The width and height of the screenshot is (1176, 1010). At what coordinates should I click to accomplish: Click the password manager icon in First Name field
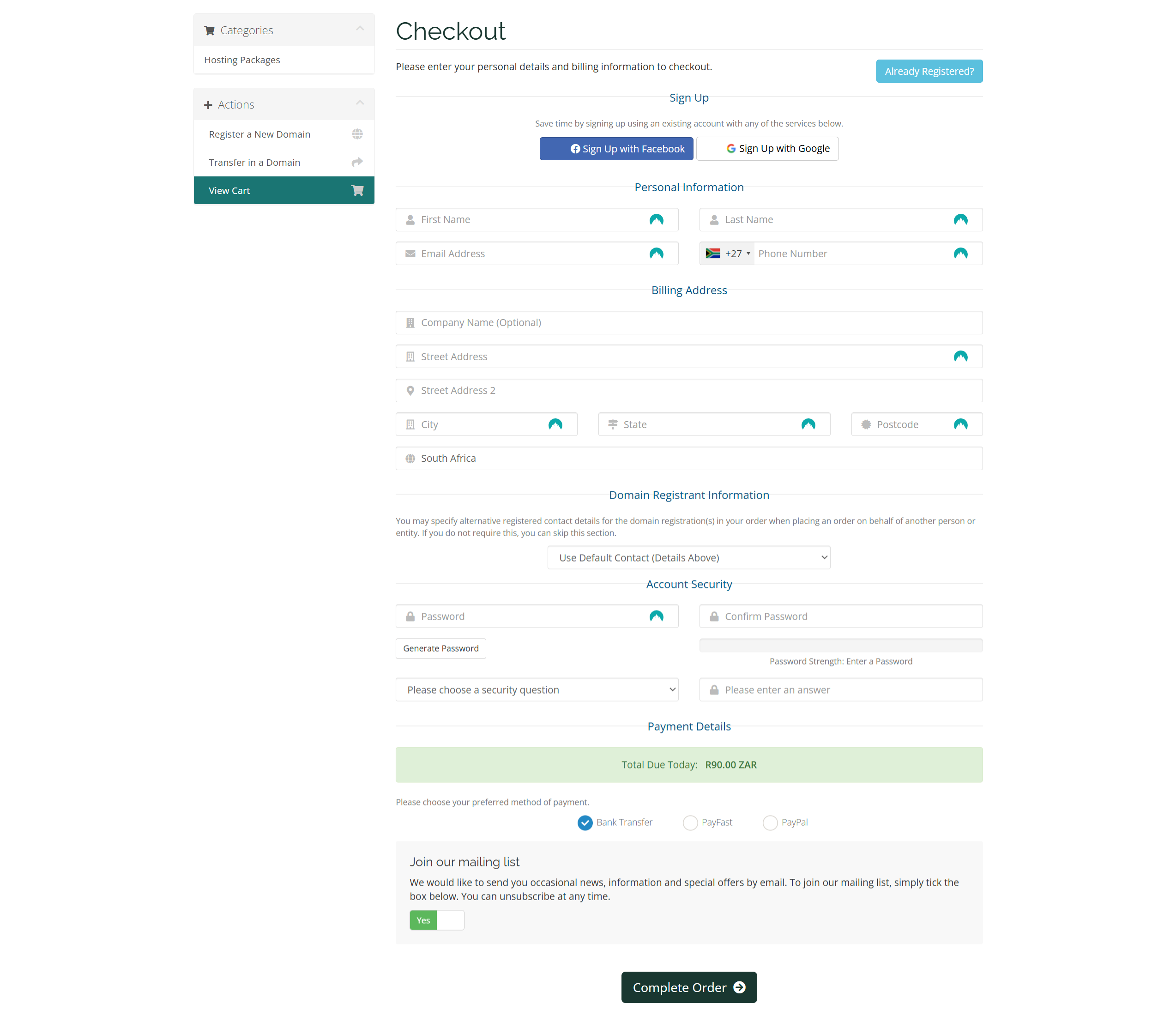656,220
